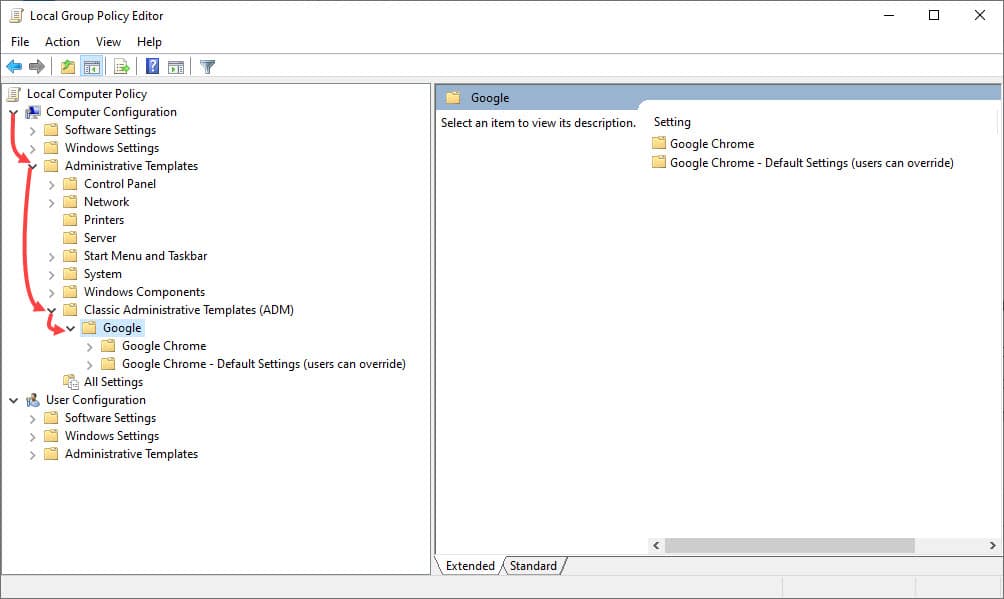
Task: Click the User Configuration user icon
Action: (33, 400)
